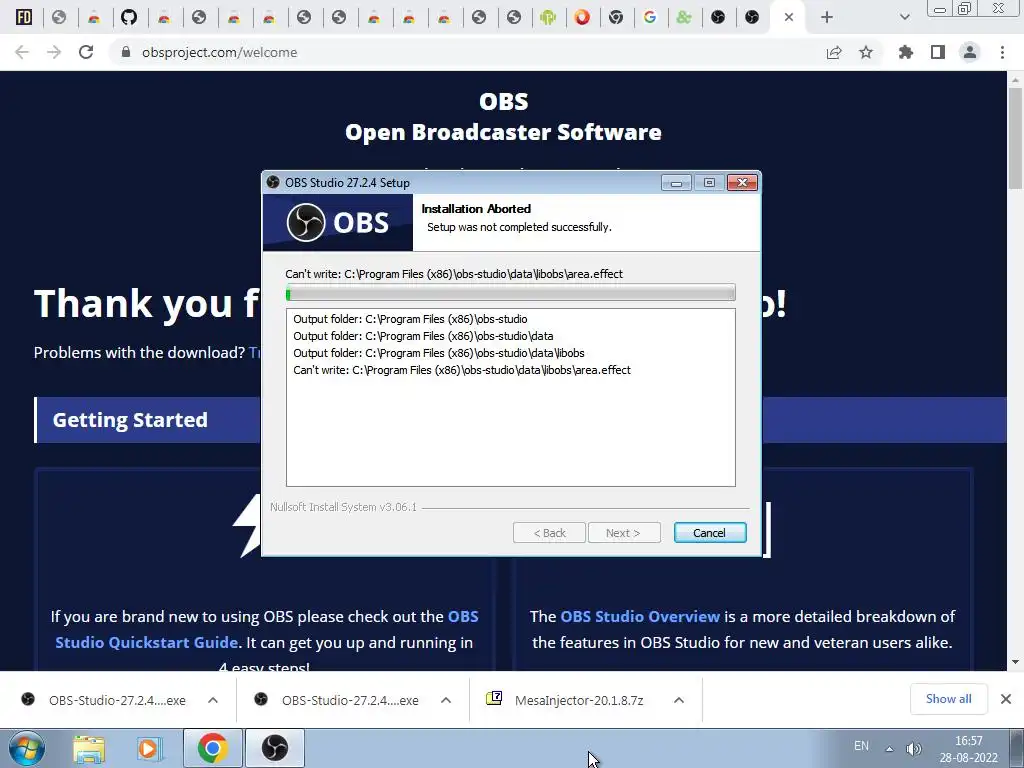Open the Chrome profile avatar
This screenshot has height=768, width=1024.
click(x=970, y=52)
